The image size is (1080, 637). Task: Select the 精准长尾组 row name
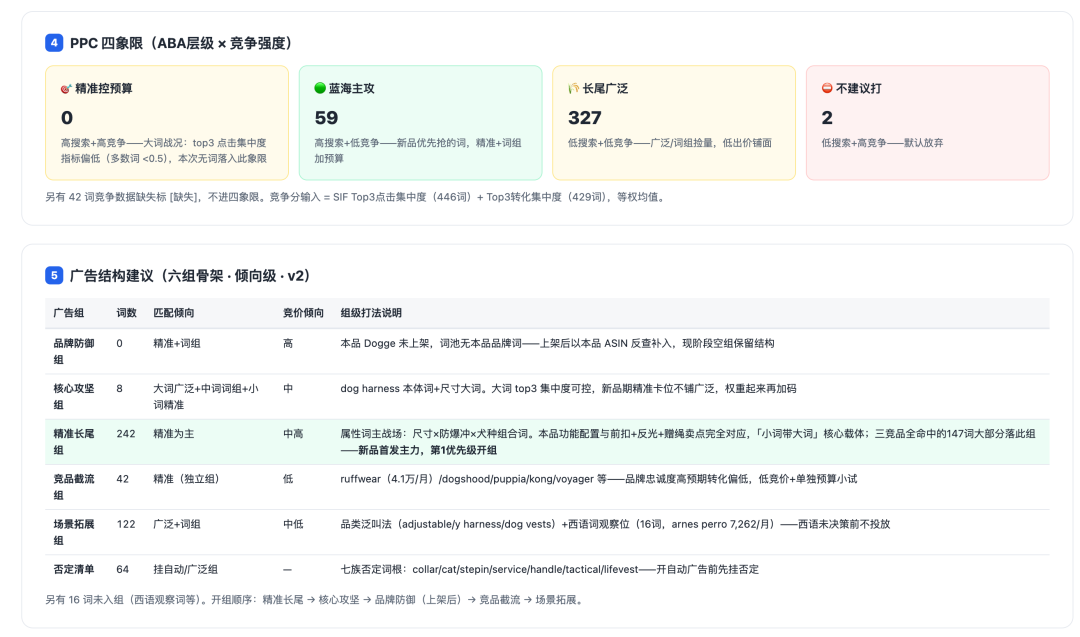tap(74, 442)
